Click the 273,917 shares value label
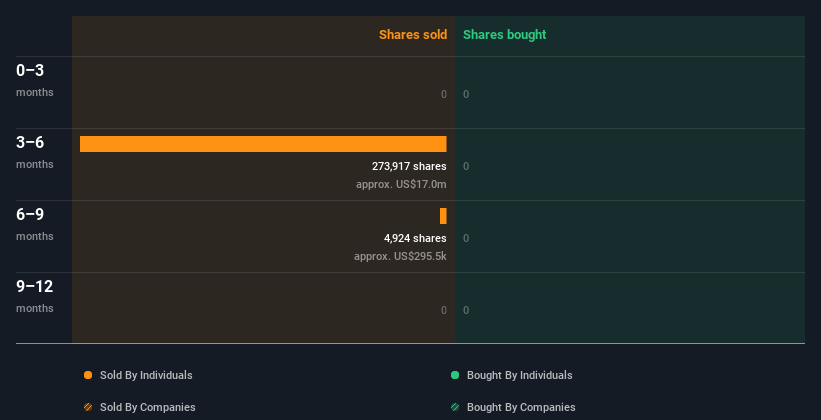Viewport: 821px width, 420px height. [x=409, y=166]
